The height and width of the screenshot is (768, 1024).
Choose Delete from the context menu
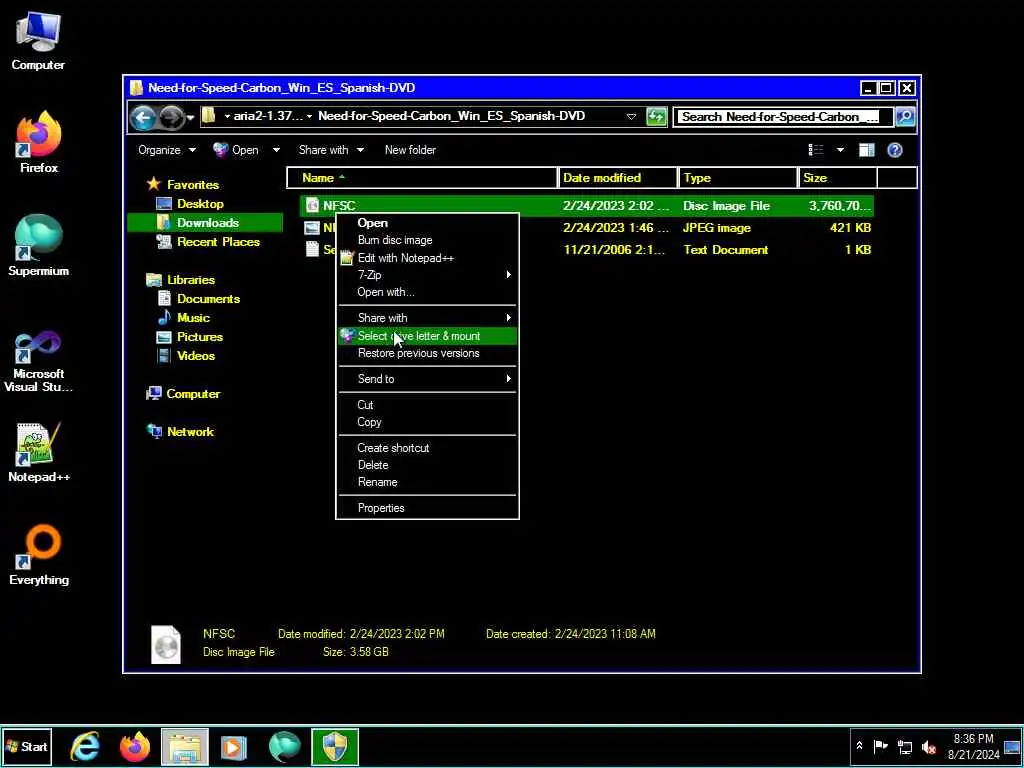pos(427,465)
